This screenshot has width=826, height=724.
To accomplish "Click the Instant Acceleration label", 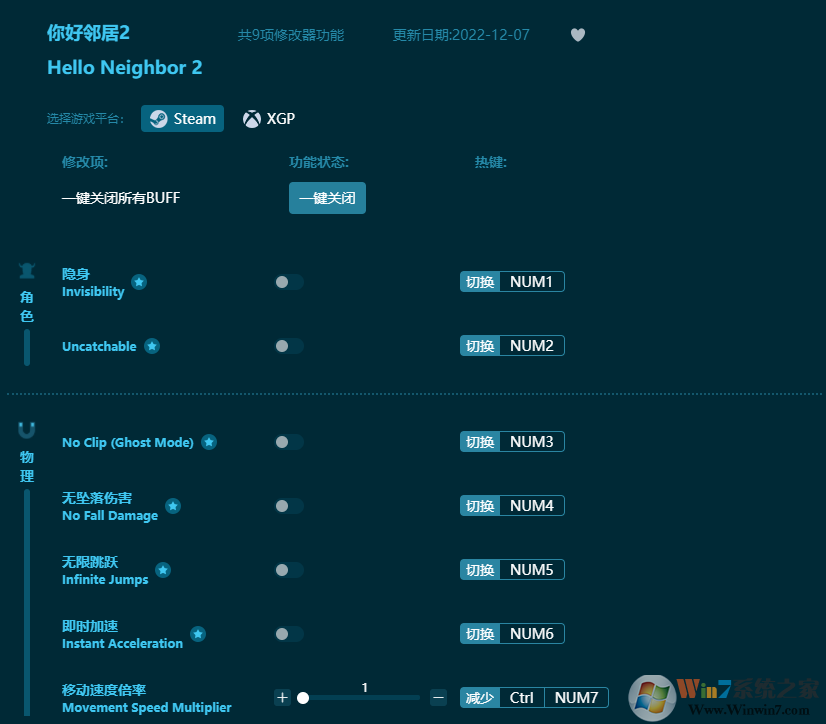I will [x=122, y=634].
